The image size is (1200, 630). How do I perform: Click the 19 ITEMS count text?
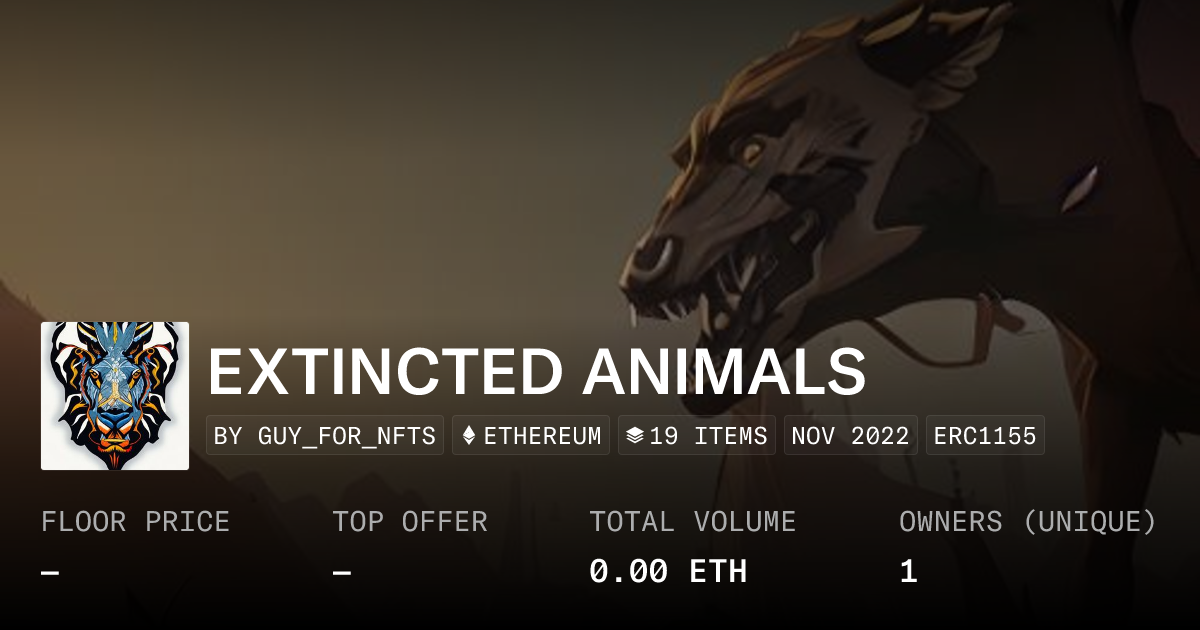click(708, 436)
